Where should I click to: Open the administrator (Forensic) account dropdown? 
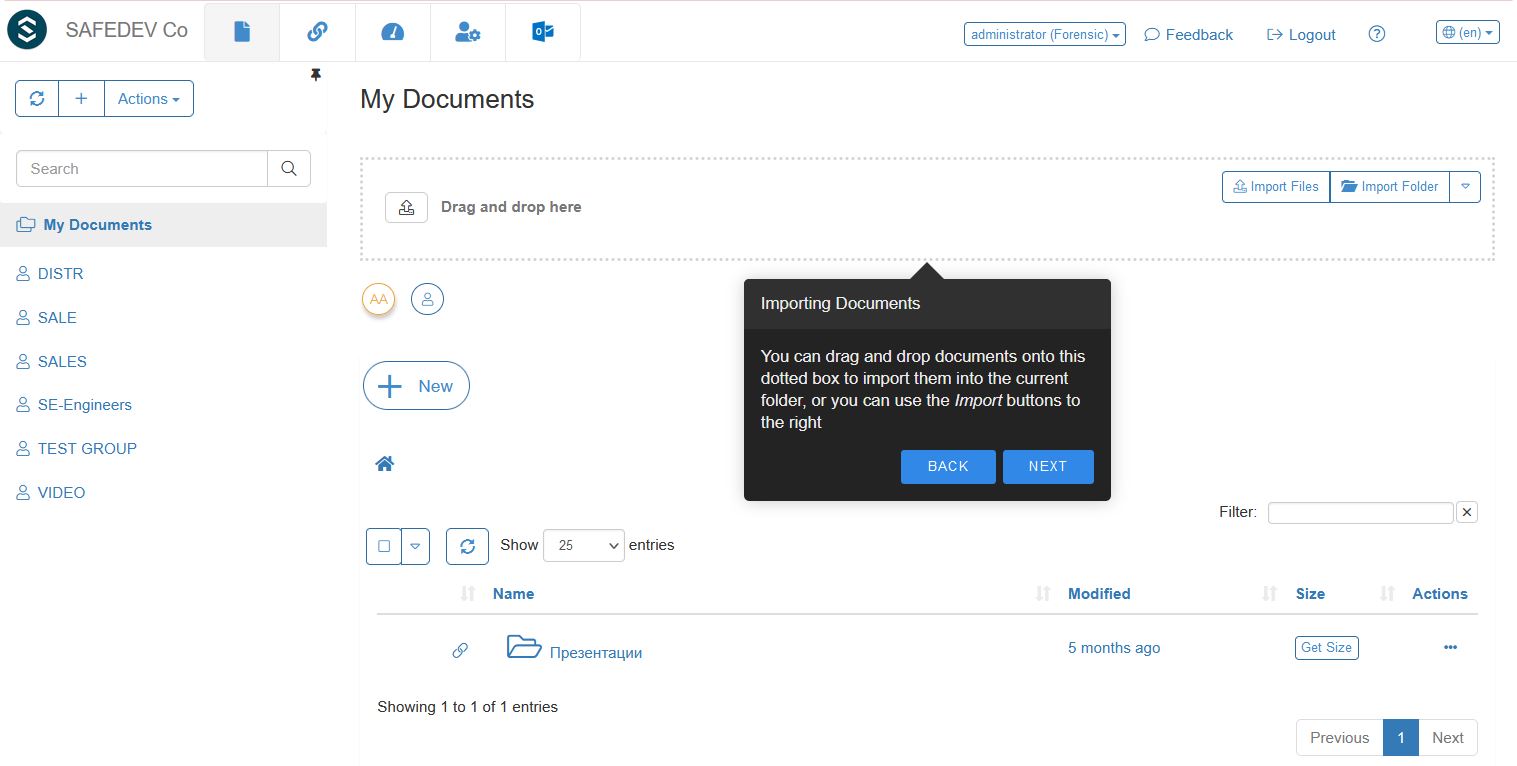pyautogui.click(x=1045, y=34)
